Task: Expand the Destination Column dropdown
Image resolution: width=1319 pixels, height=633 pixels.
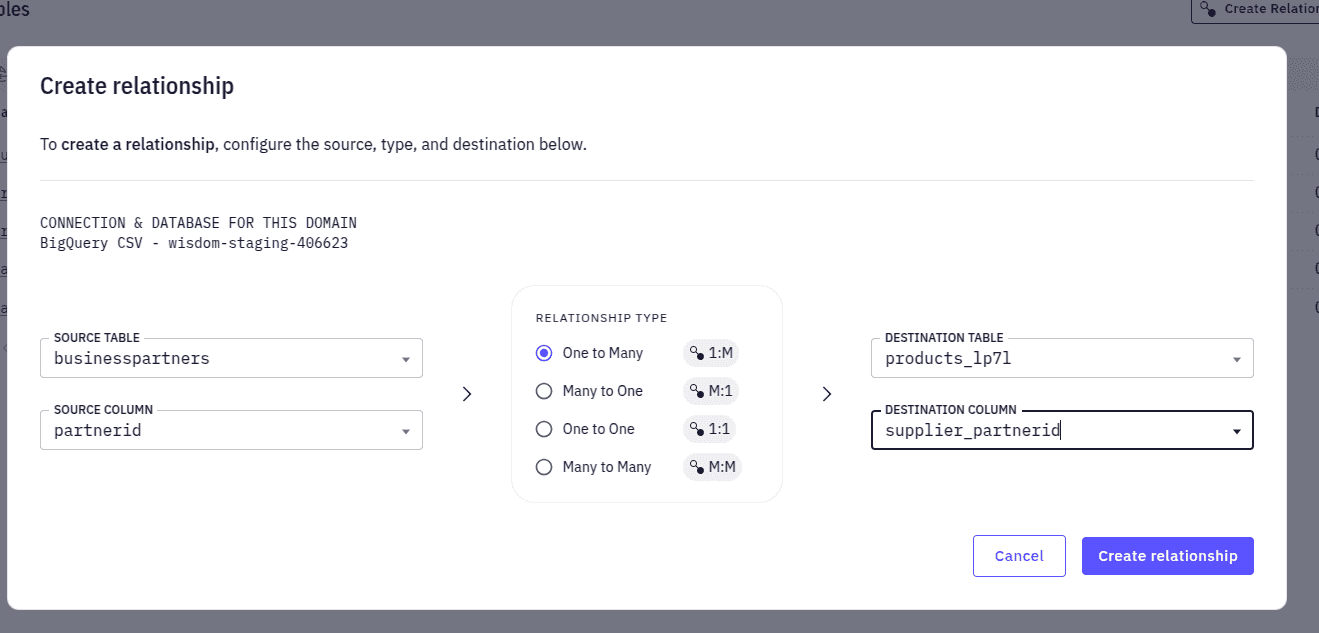Action: [1237, 430]
